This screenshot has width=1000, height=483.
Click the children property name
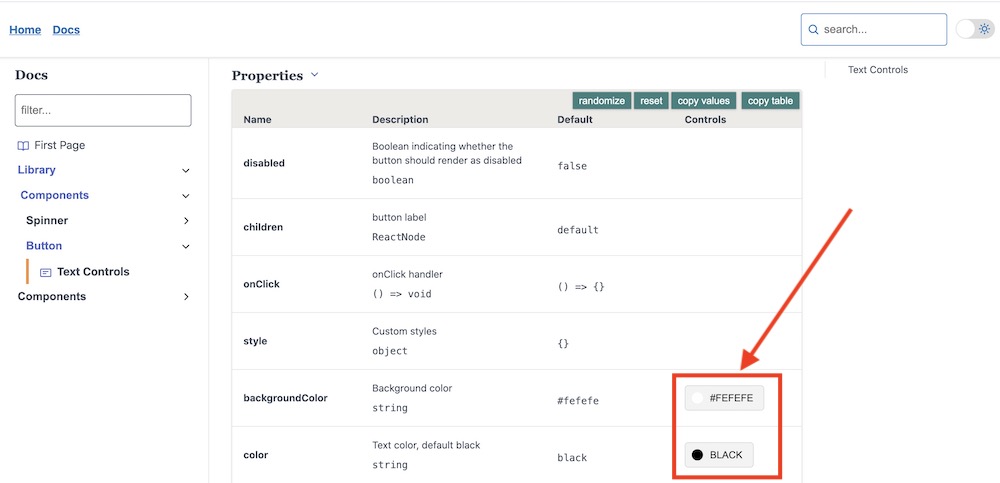click(x=263, y=227)
